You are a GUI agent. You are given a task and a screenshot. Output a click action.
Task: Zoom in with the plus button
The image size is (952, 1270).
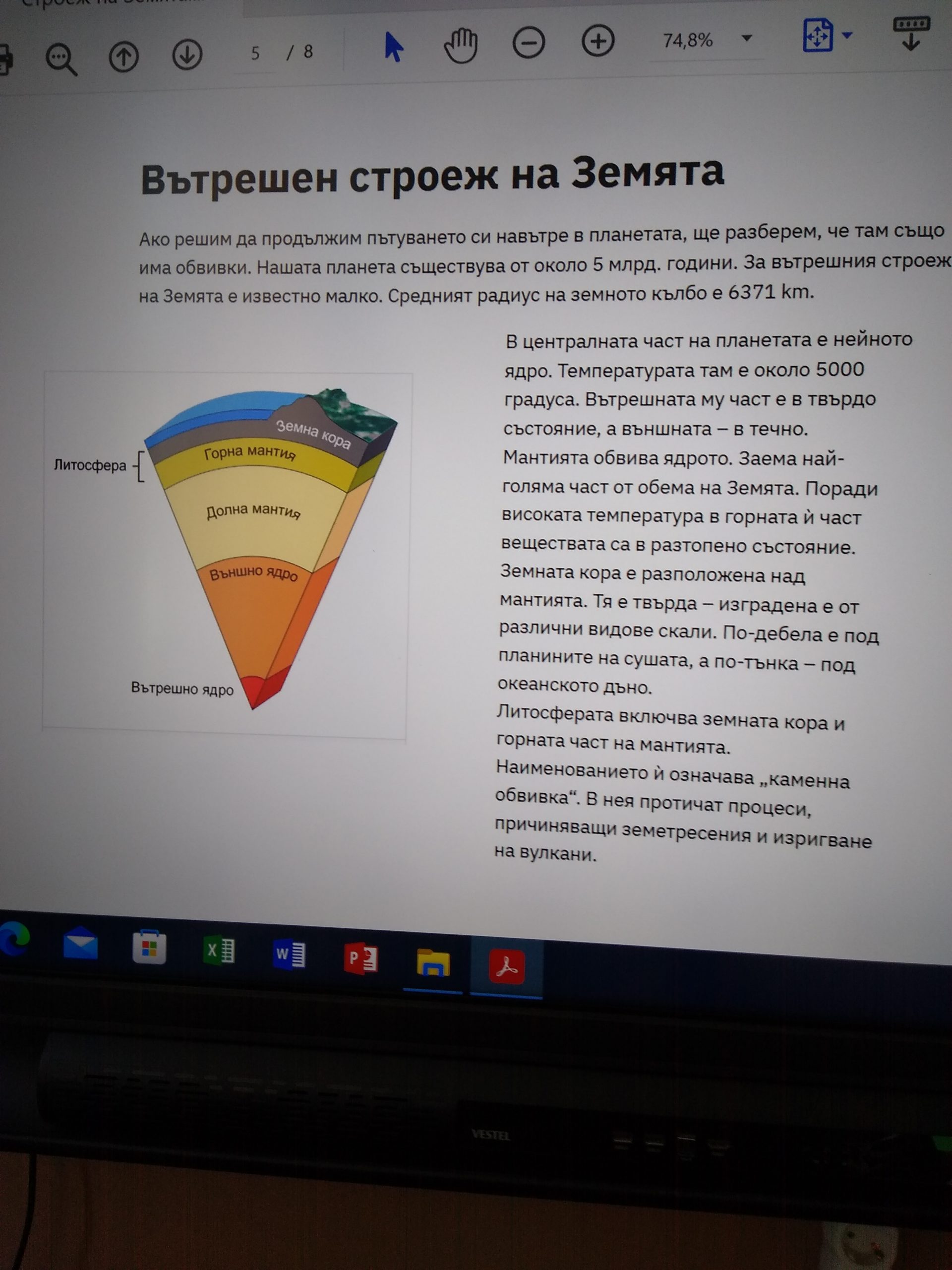tap(598, 41)
